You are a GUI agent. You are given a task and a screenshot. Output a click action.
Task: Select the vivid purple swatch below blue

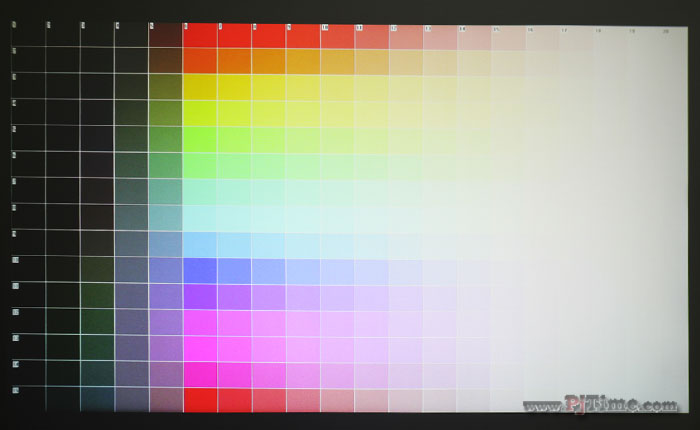coord(200,296)
